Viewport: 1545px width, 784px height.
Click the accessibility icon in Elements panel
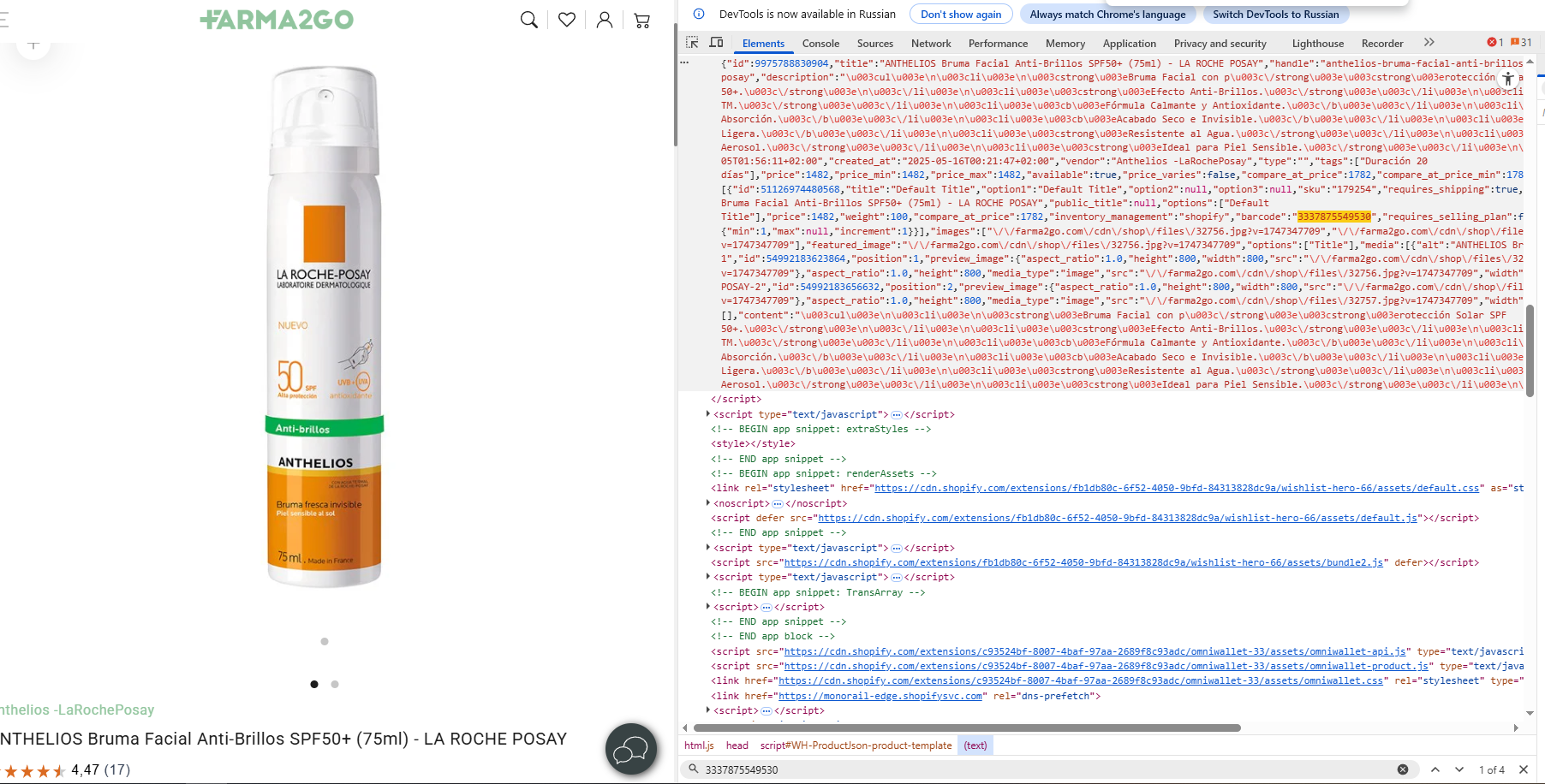[1507, 78]
